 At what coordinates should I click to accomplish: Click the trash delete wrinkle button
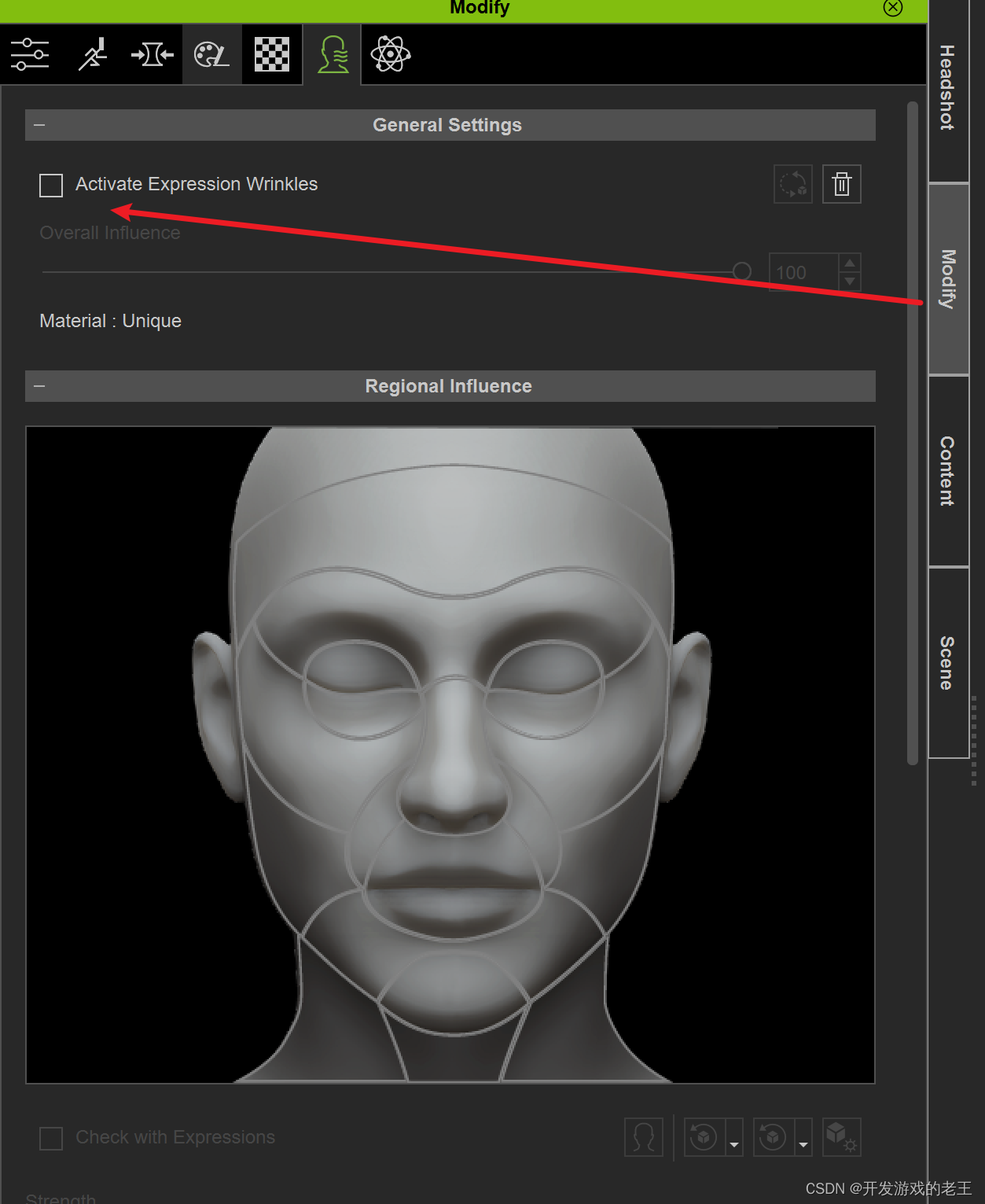click(842, 184)
